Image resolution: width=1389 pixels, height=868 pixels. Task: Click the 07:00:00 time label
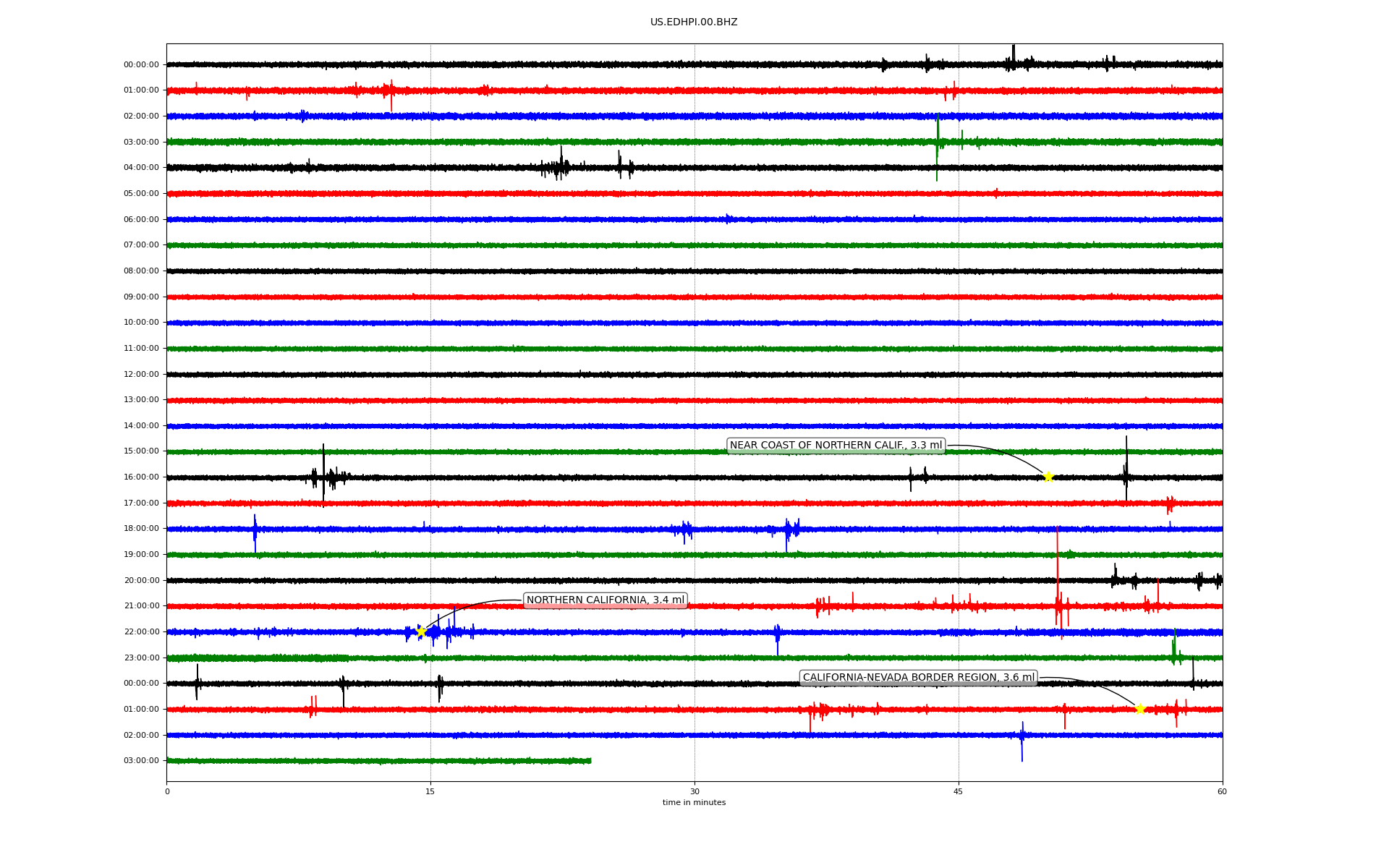click(141, 245)
